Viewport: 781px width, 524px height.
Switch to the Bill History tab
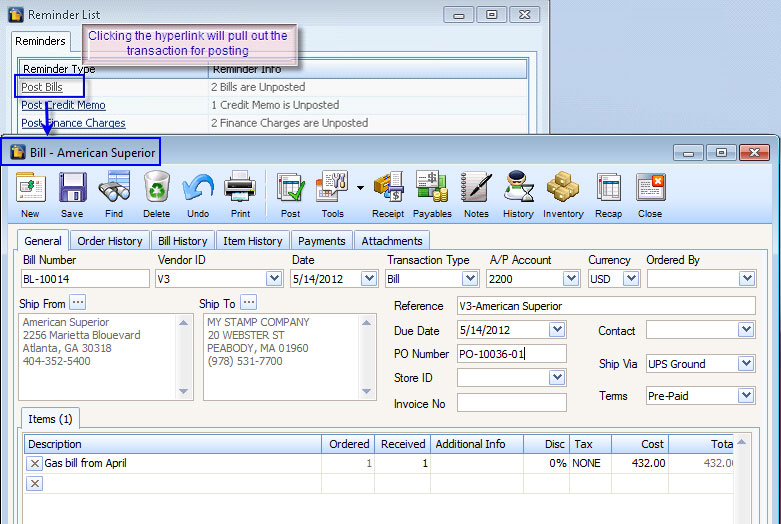click(183, 241)
